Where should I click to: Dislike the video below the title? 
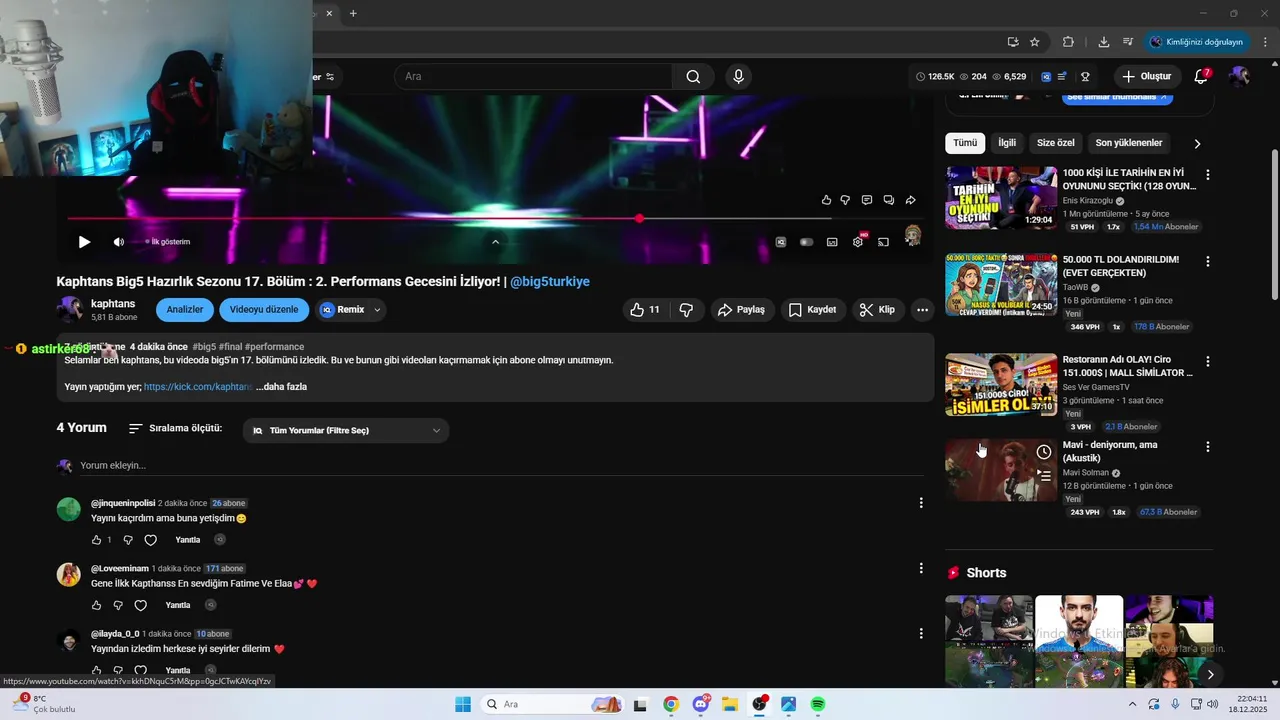click(x=687, y=310)
